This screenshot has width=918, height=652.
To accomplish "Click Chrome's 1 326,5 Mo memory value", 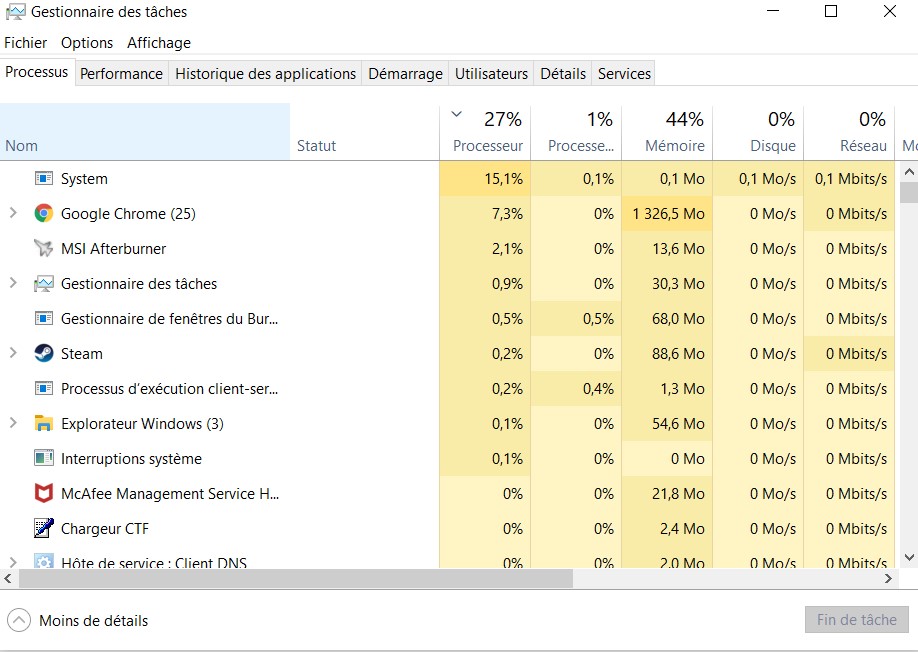I will tap(668, 214).
